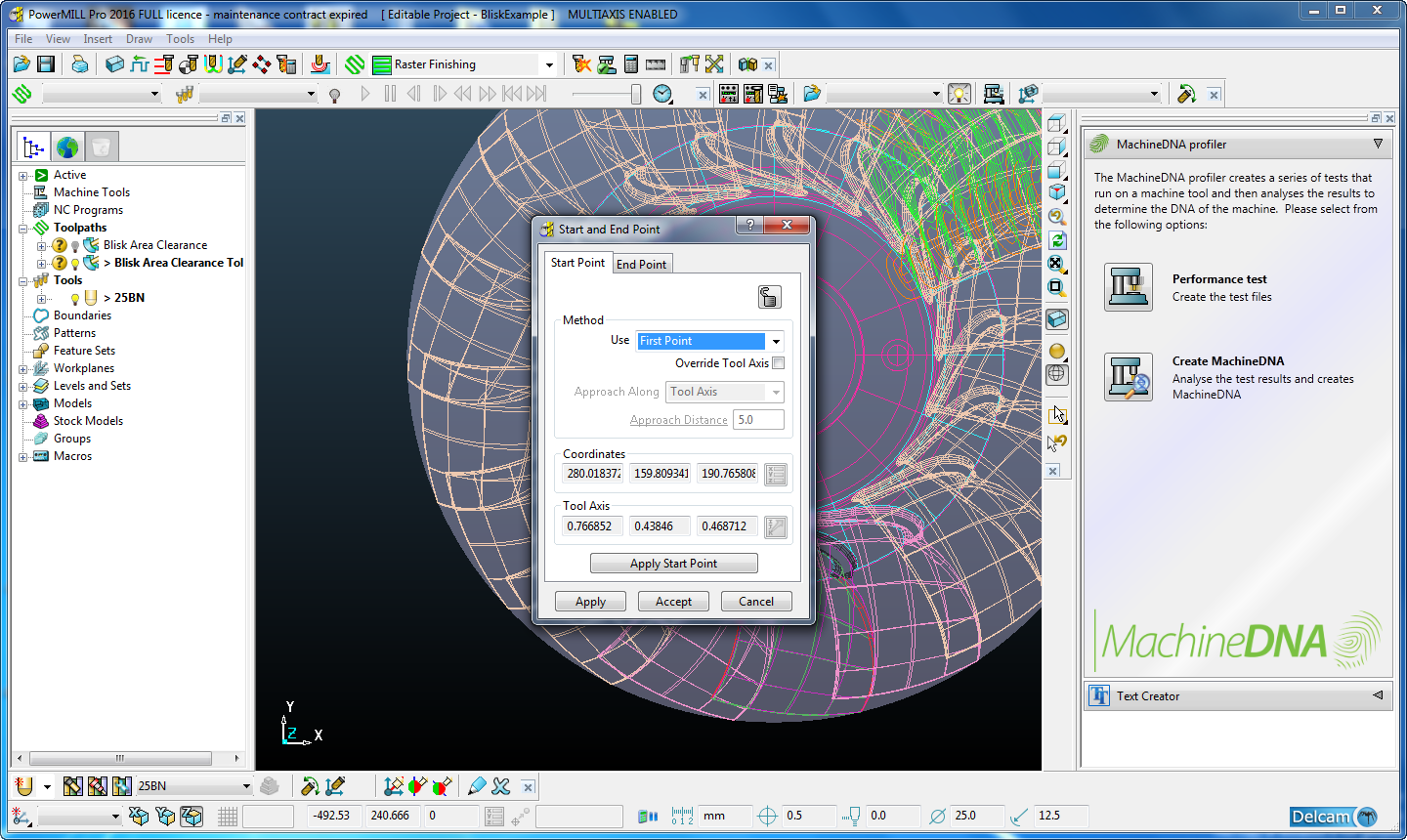Open the View menu
The width and height of the screenshot is (1407, 840).
pos(58,39)
